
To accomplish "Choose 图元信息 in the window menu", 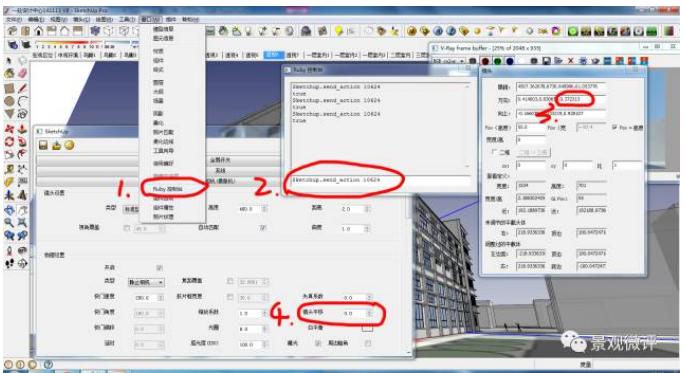I will point(163,38).
